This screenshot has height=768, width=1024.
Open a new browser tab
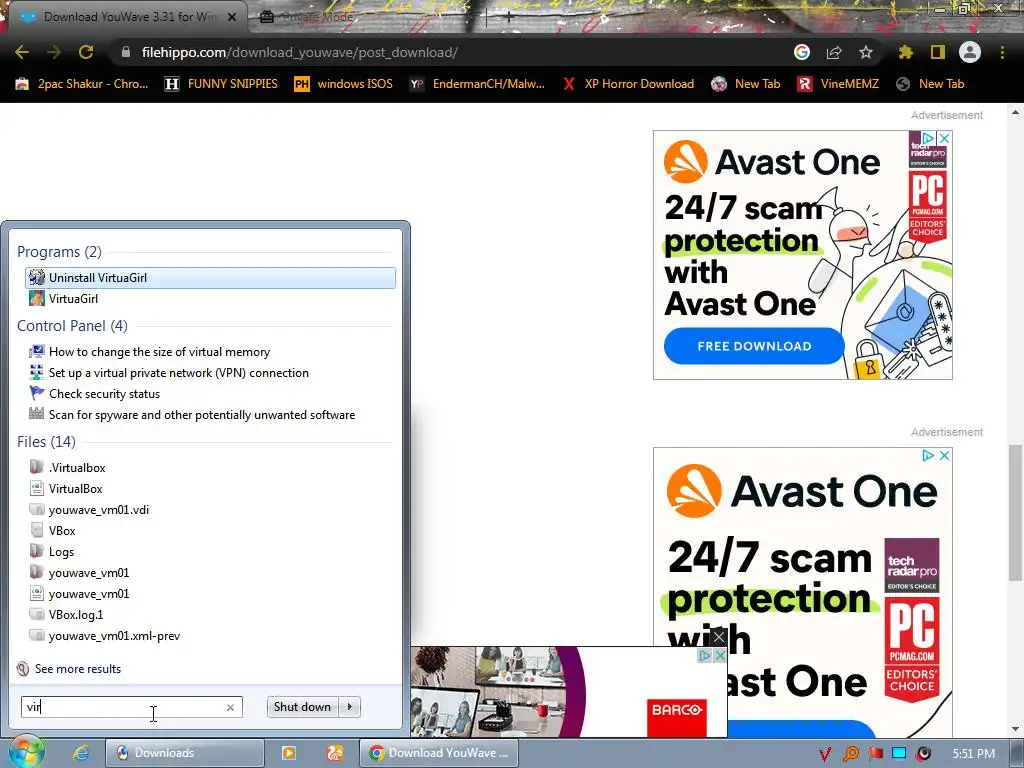point(509,18)
